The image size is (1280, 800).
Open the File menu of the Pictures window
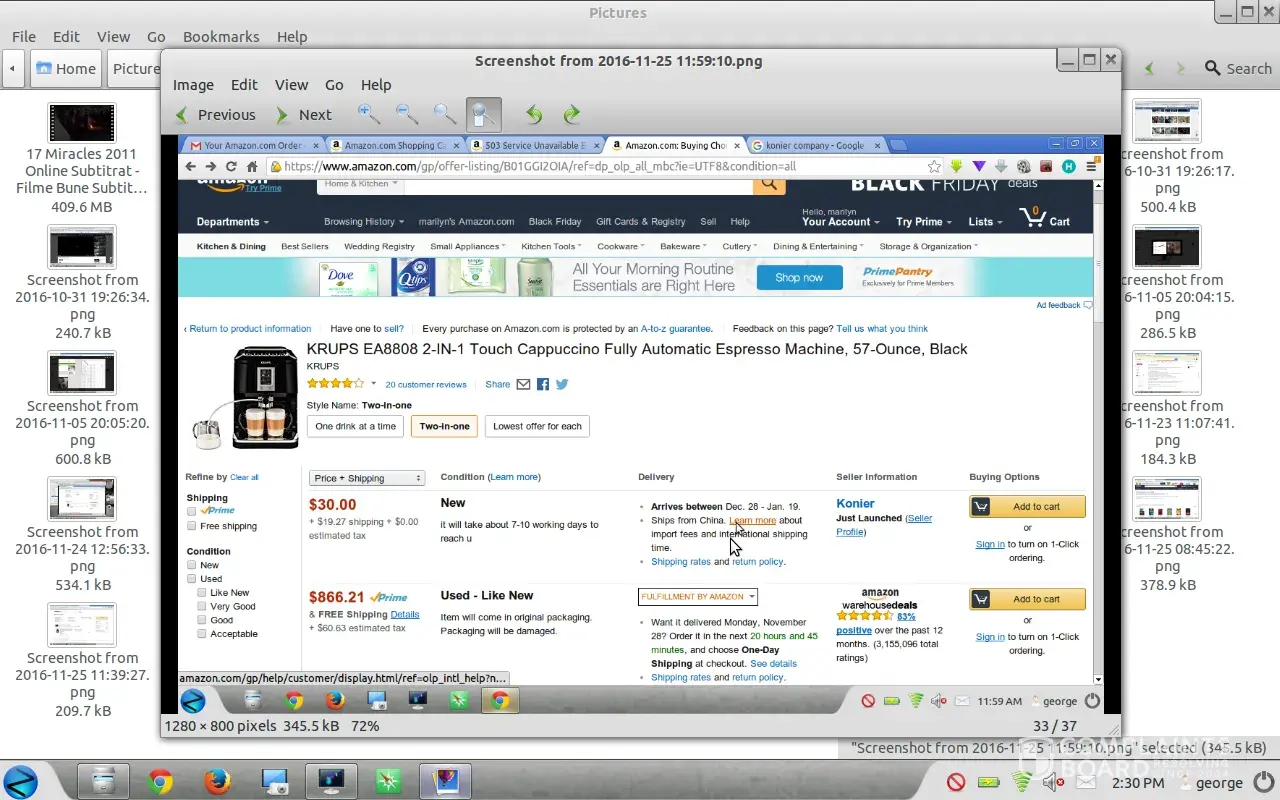[24, 37]
